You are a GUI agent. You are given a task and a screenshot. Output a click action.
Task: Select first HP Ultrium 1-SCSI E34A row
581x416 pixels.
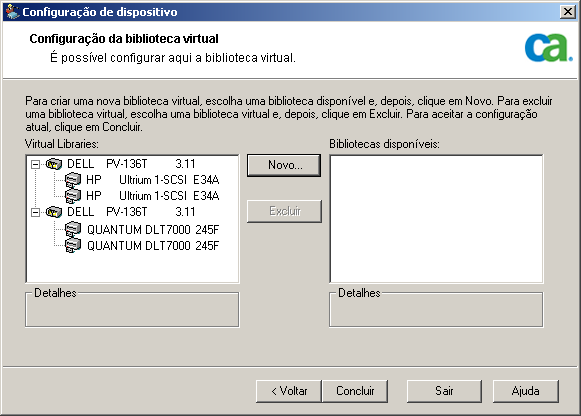153,180
